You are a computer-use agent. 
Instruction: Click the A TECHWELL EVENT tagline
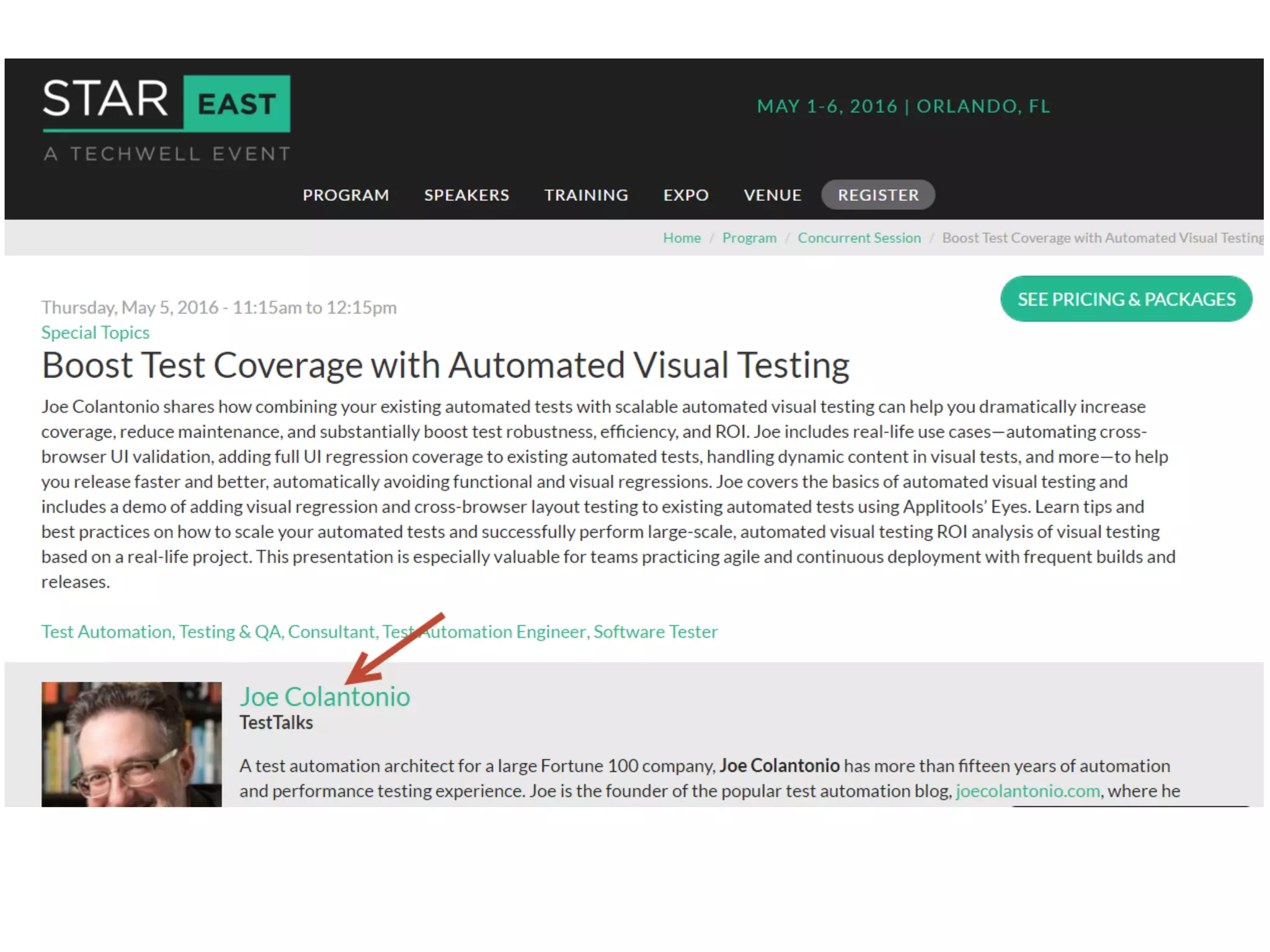pos(167,154)
